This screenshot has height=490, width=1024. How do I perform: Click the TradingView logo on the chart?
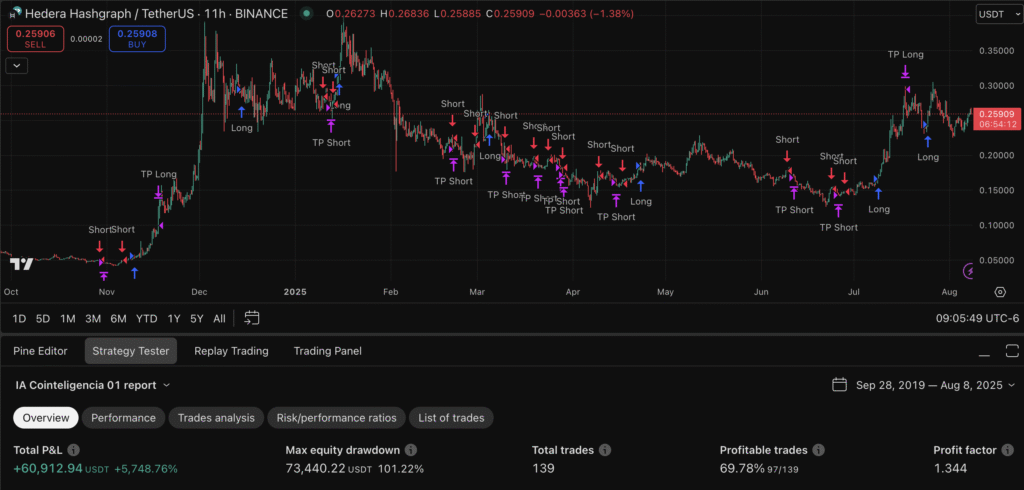tap(22, 264)
